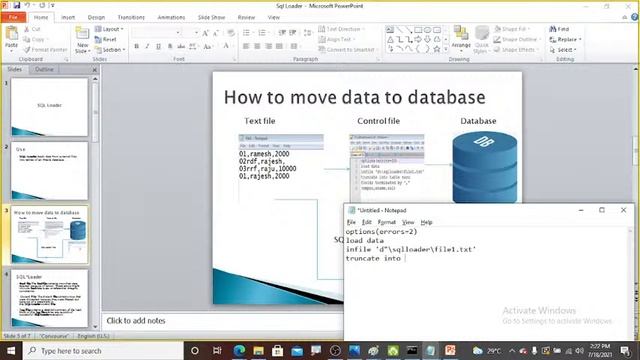The height and width of the screenshot is (360, 640).
Task: Increase font size with grow font icon
Action: 205,33
